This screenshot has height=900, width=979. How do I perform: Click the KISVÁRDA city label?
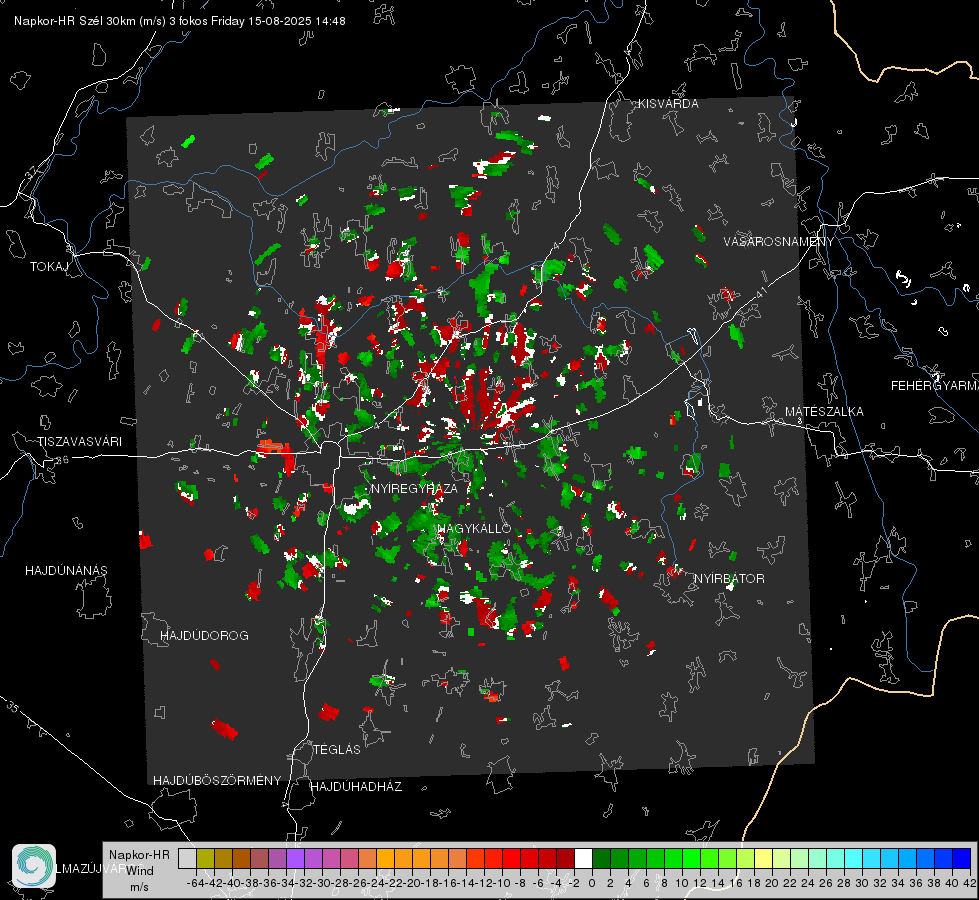point(668,104)
